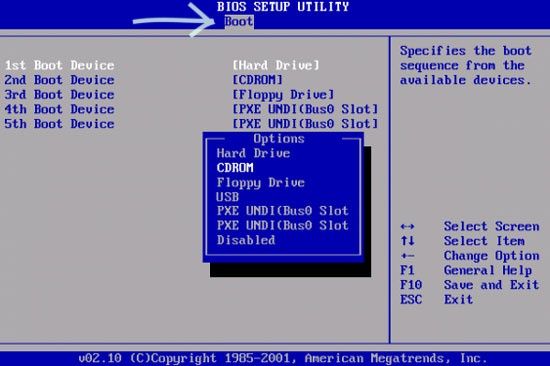The height and width of the screenshot is (366, 550).
Task: Select the 5th Boot Device row label
Action: click(x=60, y=124)
